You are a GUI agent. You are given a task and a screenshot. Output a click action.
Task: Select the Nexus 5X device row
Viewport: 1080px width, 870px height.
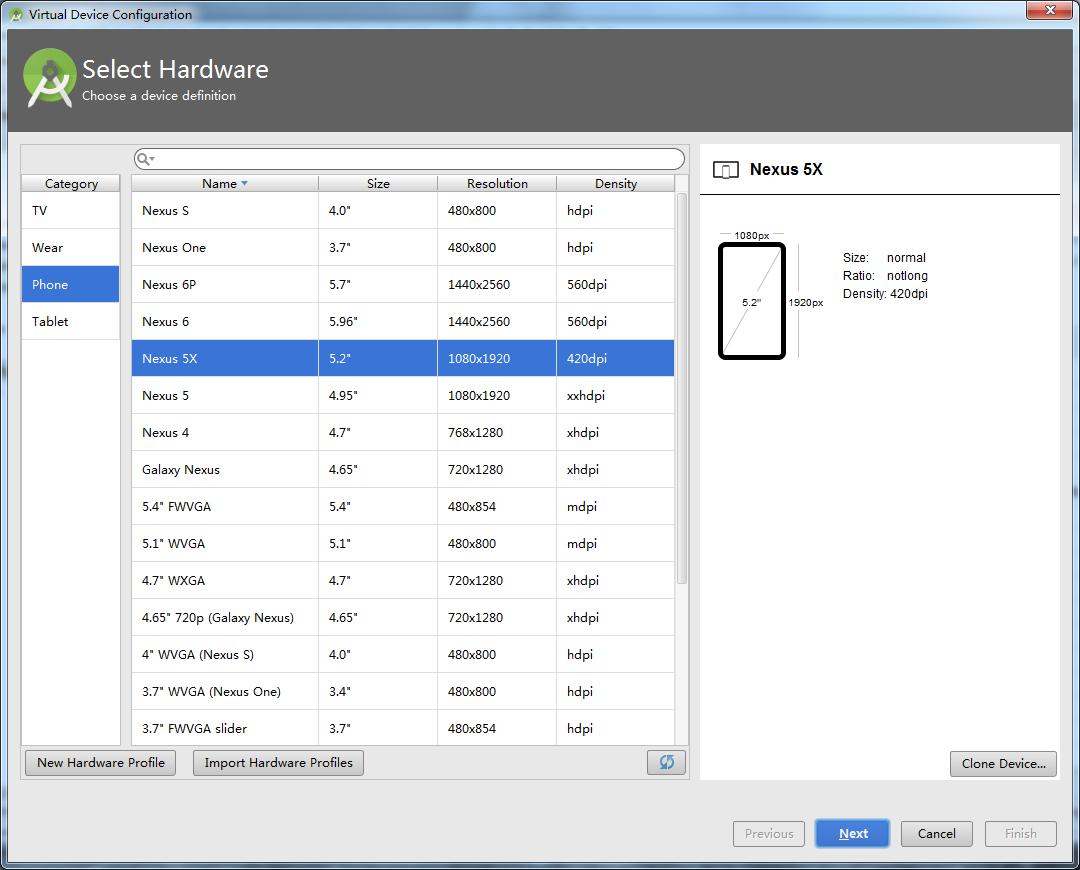[403, 358]
